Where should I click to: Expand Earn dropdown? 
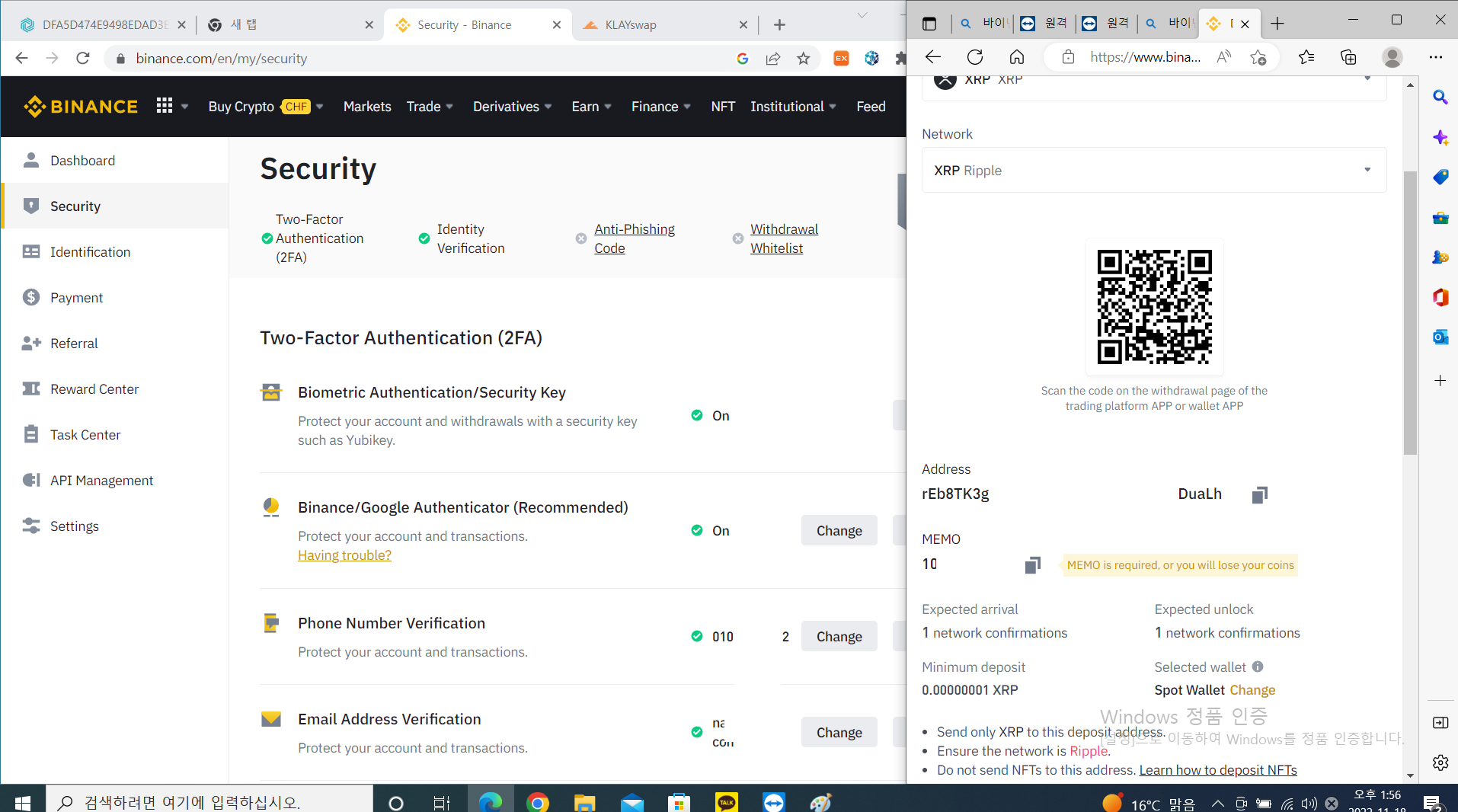(592, 107)
